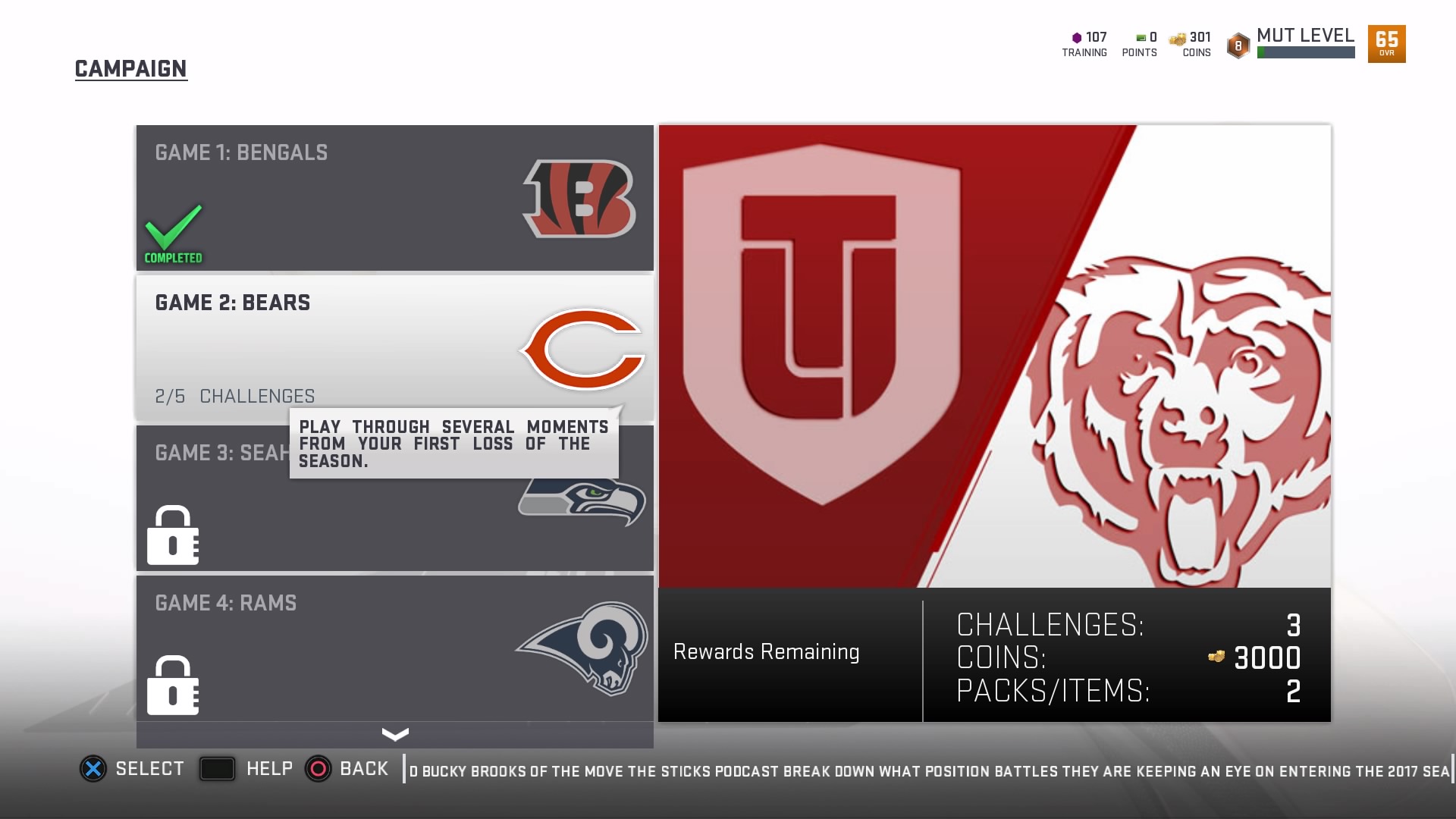Select the CAMPAIGN menu label

130,68
